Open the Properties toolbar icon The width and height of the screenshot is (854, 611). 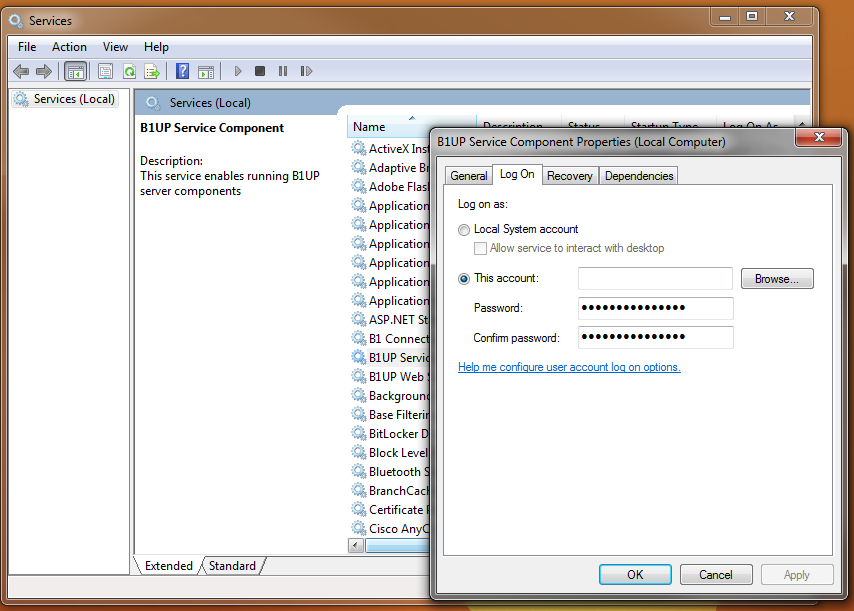click(106, 71)
